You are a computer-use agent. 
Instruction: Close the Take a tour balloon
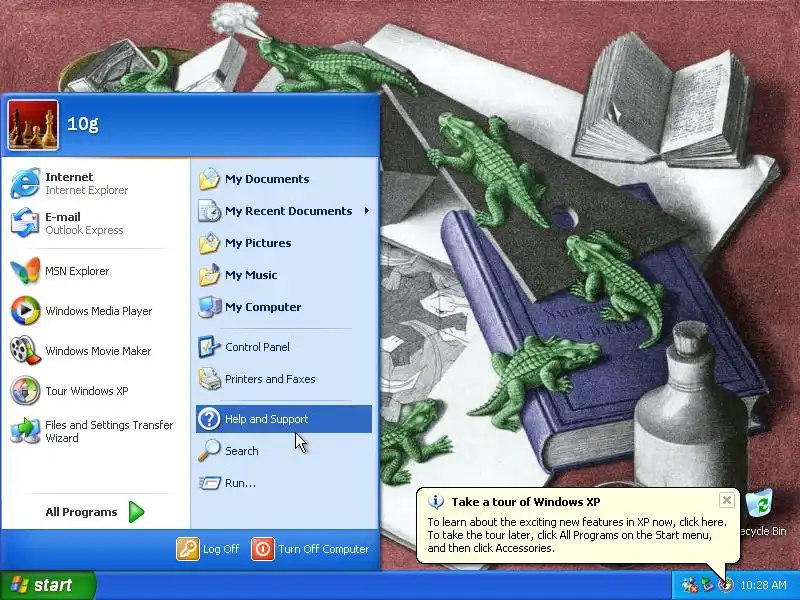(x=727, y=500)
